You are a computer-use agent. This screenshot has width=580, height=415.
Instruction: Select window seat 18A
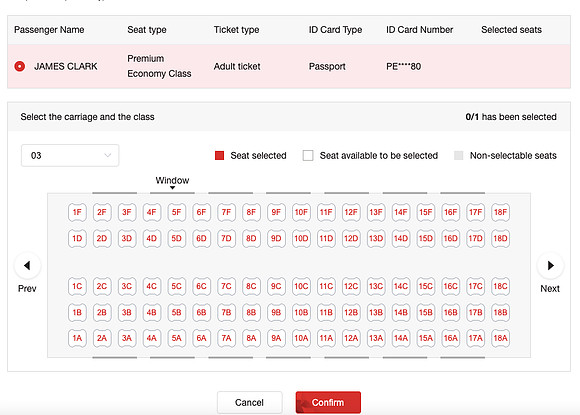click(500, 338)
